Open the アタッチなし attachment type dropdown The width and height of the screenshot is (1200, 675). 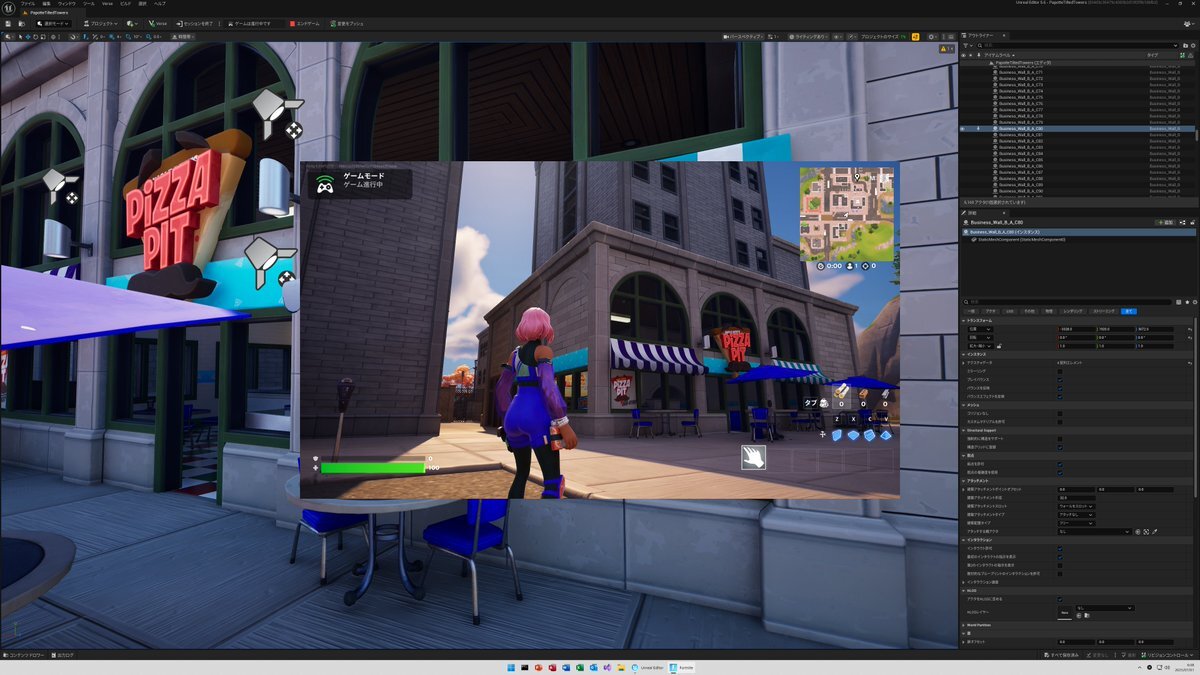click(x=1077, y=514)
